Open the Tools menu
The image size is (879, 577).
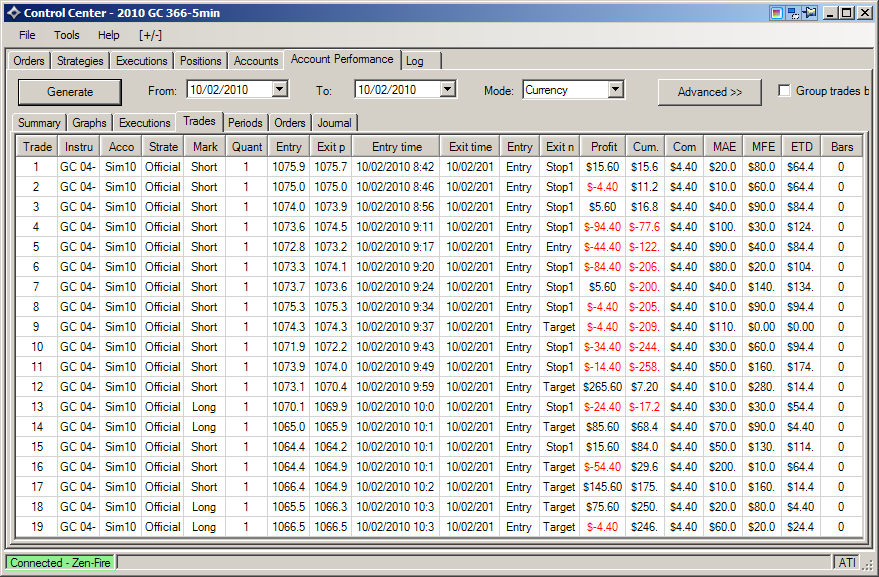[x=67, y=35]
